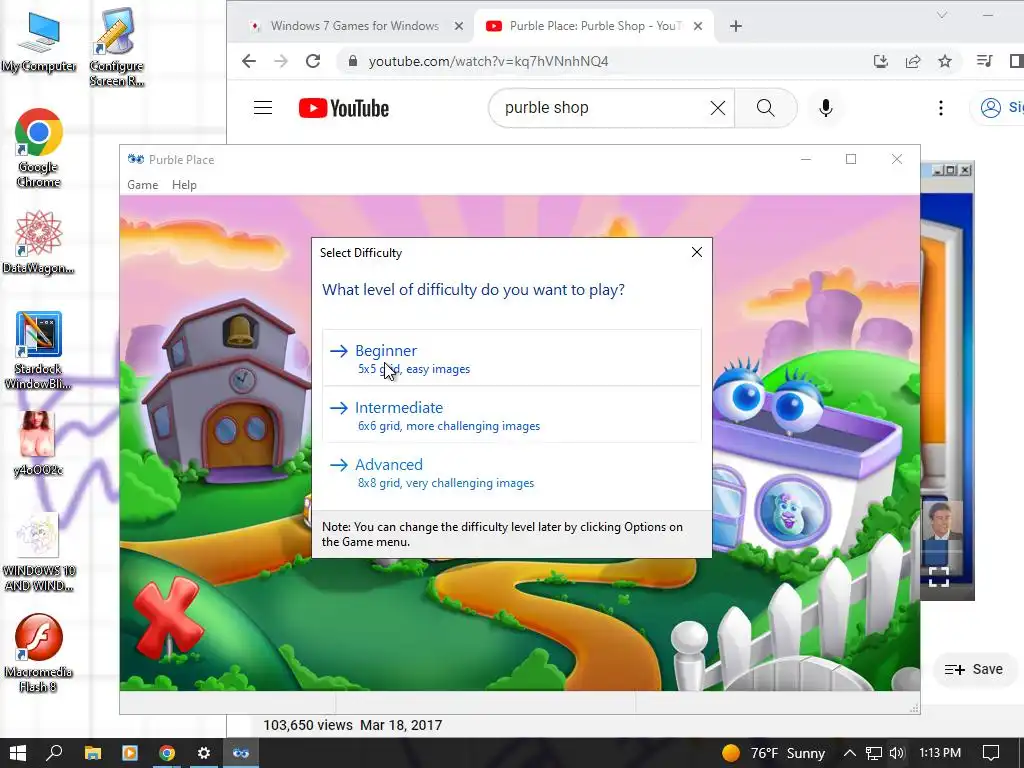Open Configure Screen R... desktop shortcut
Viewport: 1024px width, 768px height.
click(x=117, y=48)
